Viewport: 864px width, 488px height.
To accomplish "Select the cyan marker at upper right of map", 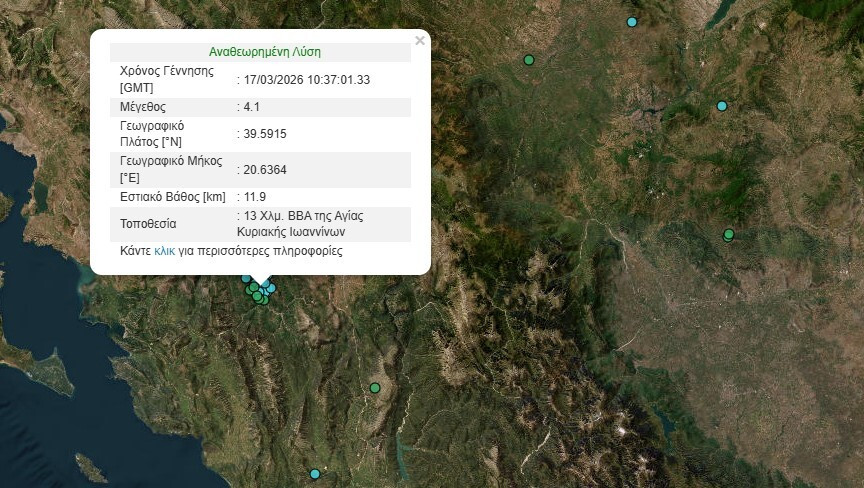I will 722,106.
